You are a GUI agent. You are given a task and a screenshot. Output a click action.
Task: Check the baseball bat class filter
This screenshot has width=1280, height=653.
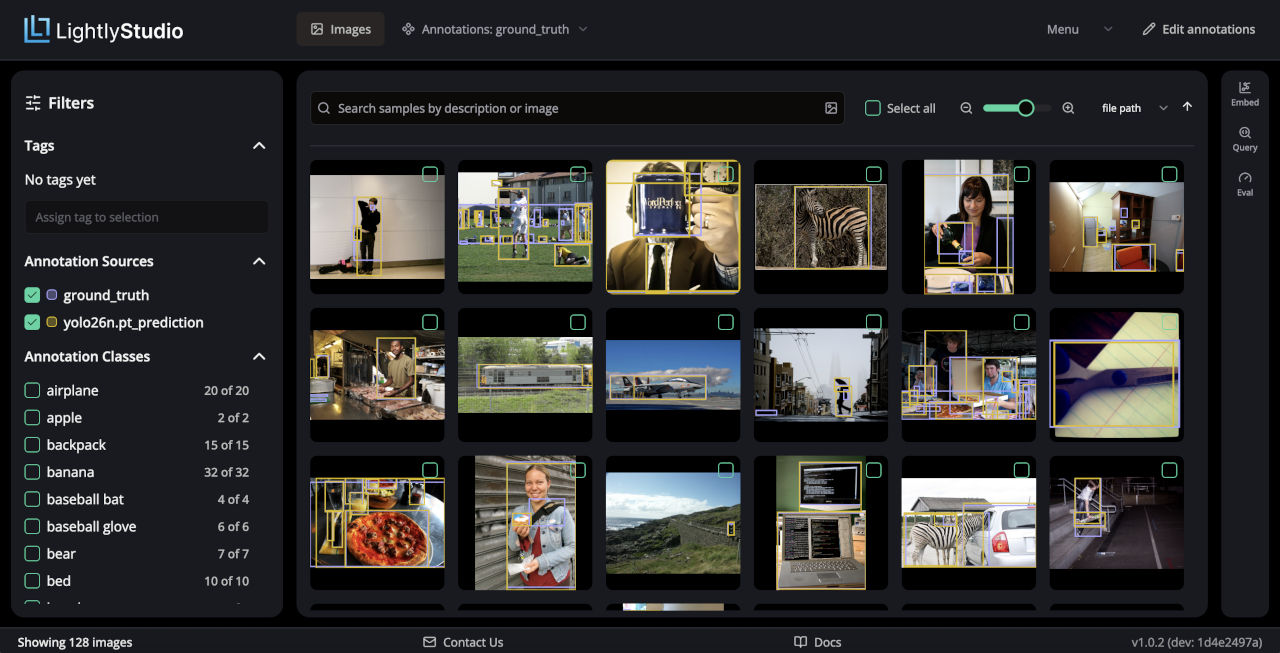click(x=32, y=499)
